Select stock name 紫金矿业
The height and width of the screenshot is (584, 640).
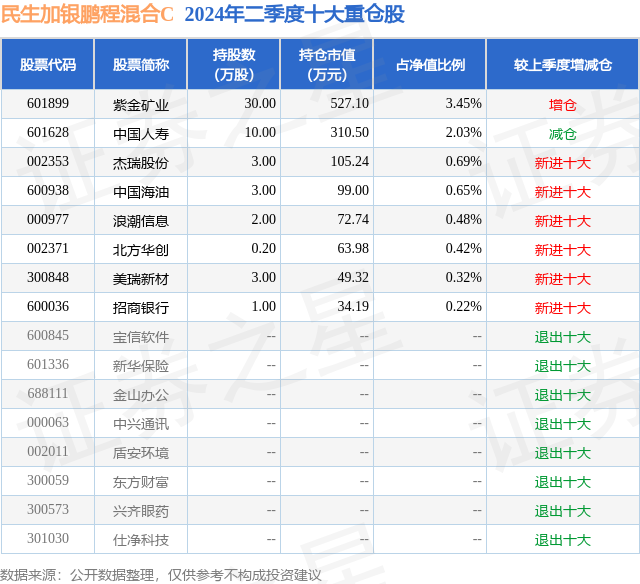pos(141,105)
